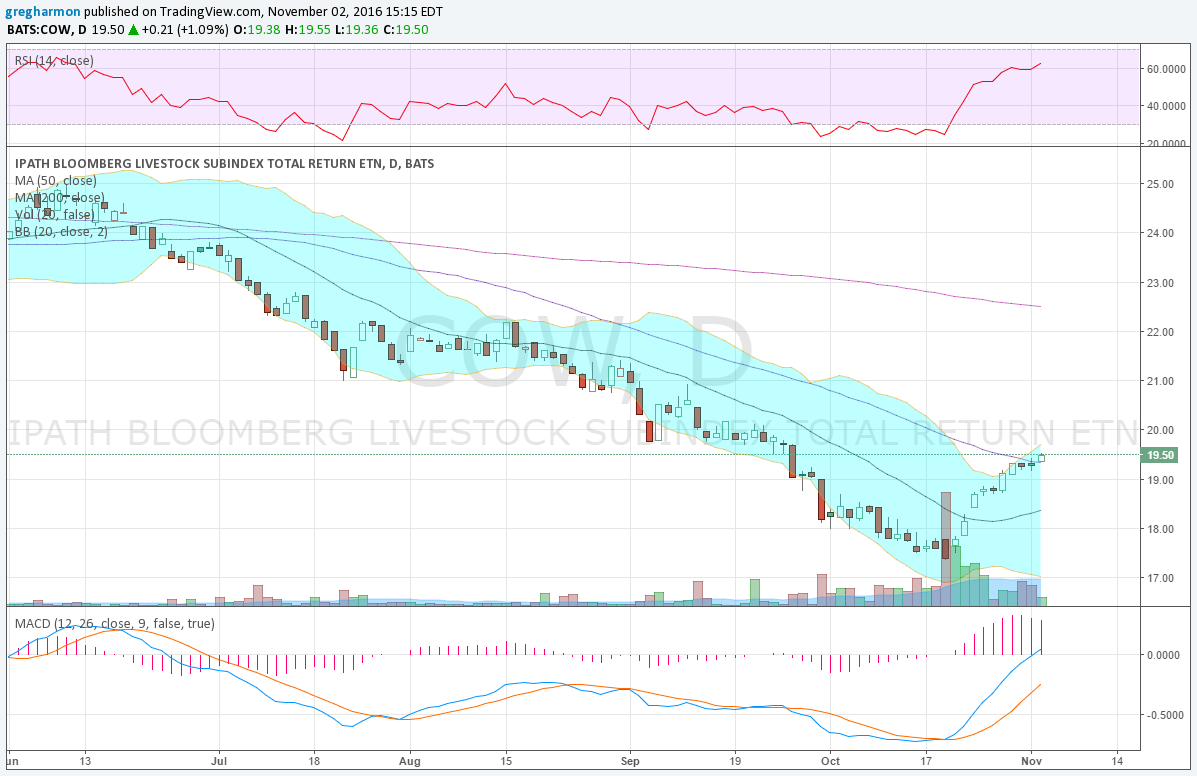Click the Oct date label on time axis
This screenshot has height=776, width=1197.
tap(831, 761)
